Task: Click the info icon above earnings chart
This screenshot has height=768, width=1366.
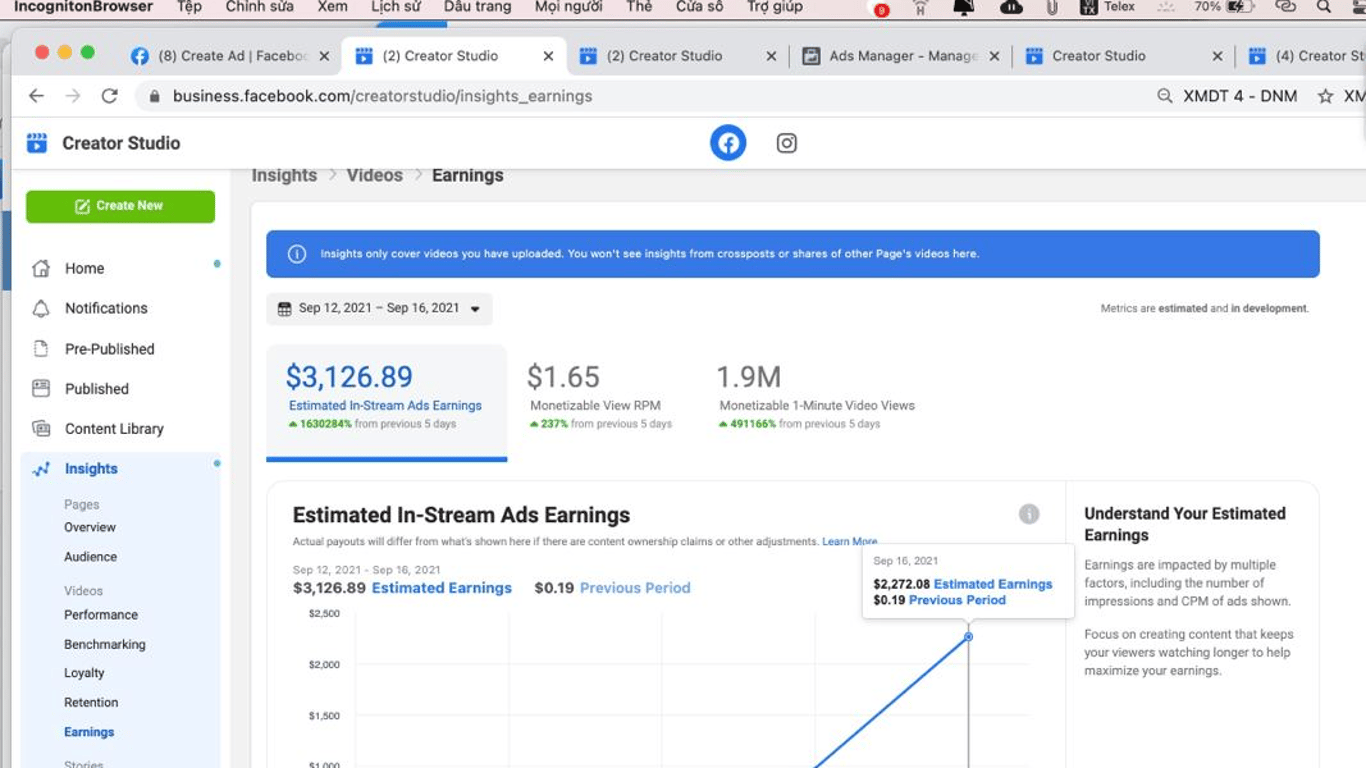Action: tap(1029, 514)
